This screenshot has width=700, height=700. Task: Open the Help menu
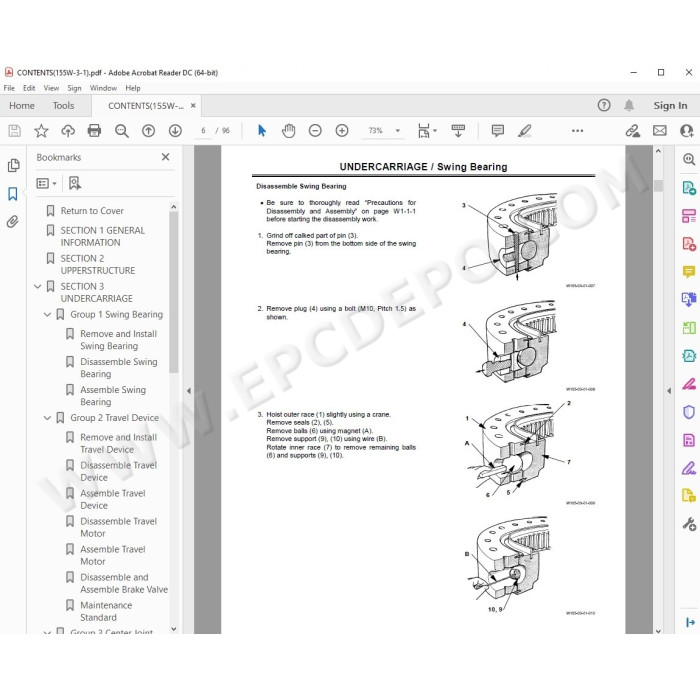[x=133, y=88]
